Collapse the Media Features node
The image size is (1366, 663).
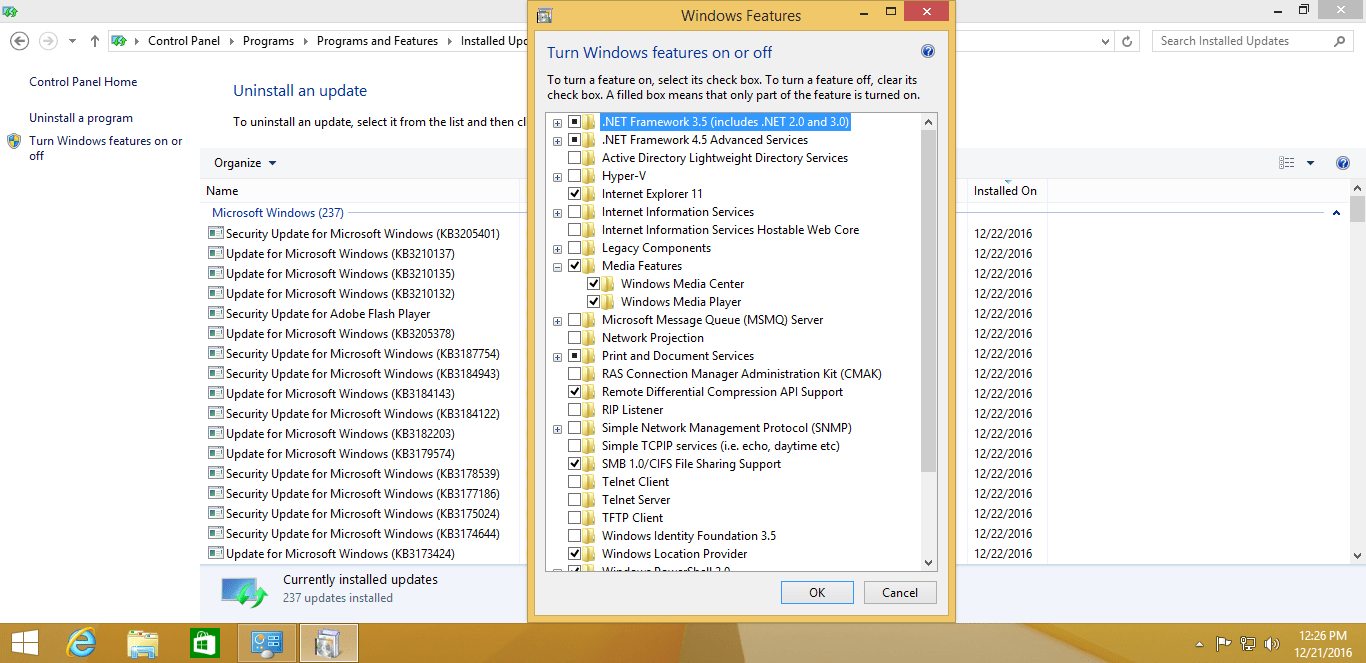click(x=557, y=266)
